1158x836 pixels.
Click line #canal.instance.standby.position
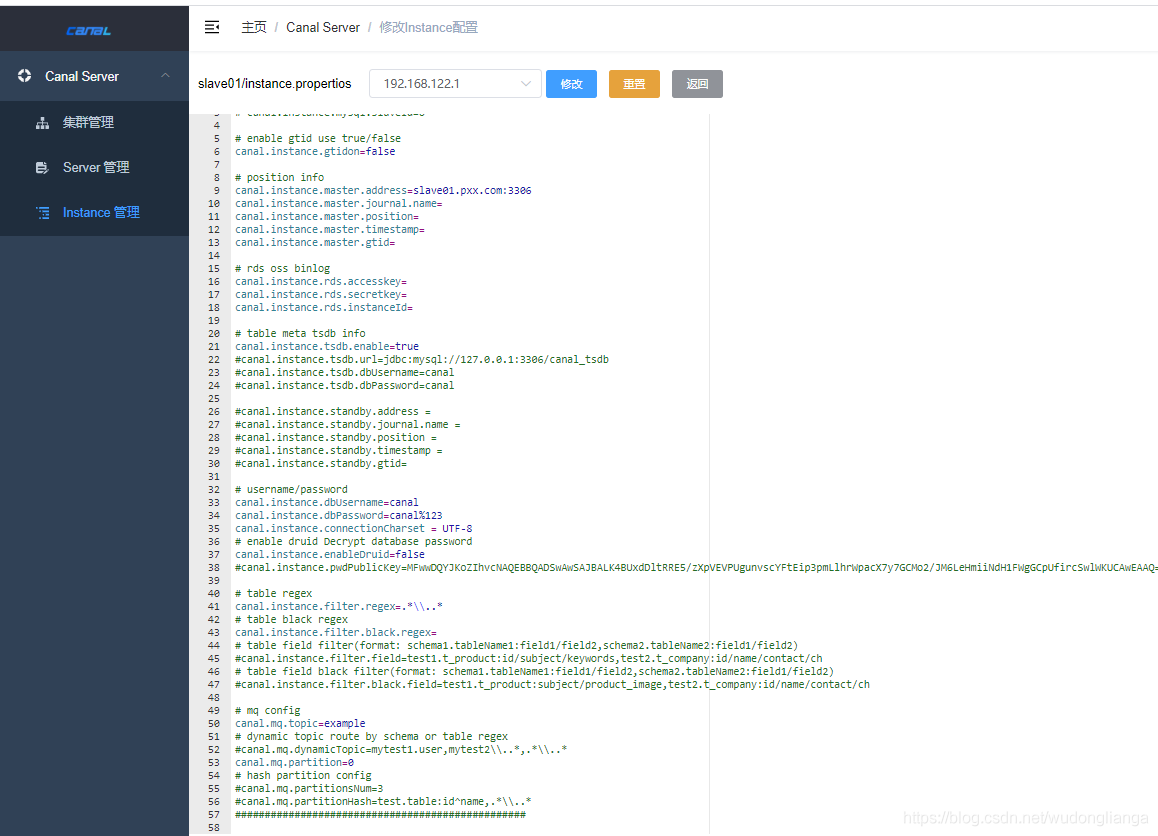pos(336,438)
